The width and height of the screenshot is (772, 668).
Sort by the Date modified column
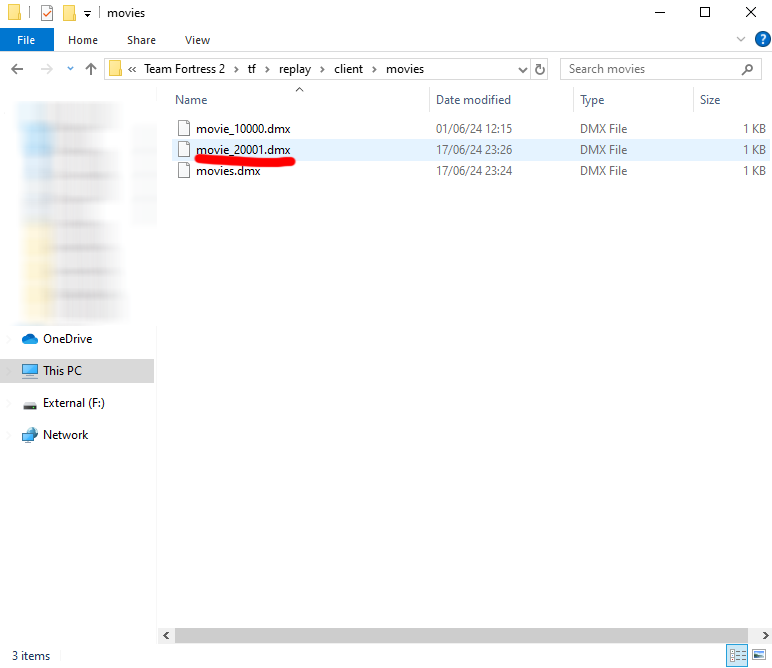point(473,100)
